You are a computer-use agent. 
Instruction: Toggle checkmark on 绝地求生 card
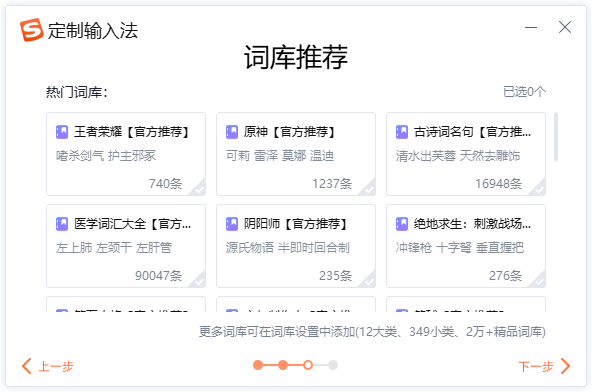tap(538, 281)
